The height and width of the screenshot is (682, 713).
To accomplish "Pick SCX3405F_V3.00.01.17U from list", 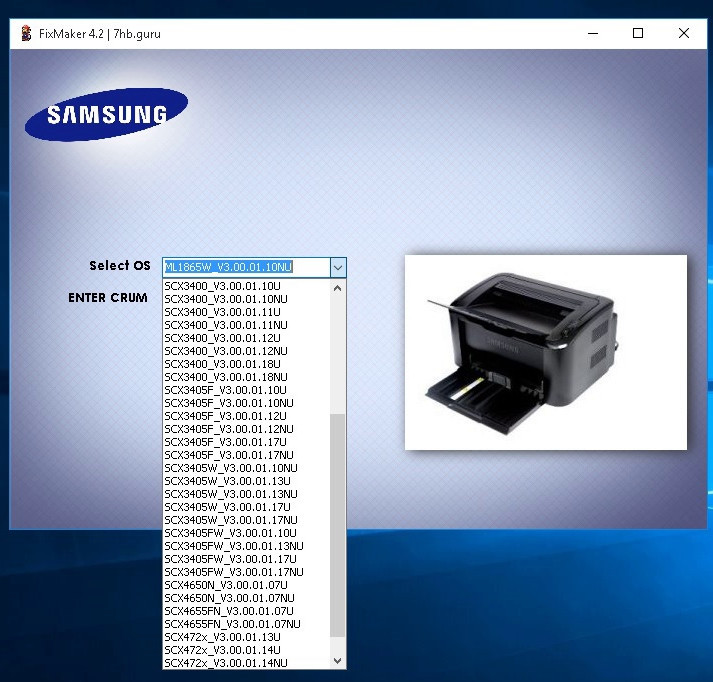I will pyautogui.click(x=246, y=442).
